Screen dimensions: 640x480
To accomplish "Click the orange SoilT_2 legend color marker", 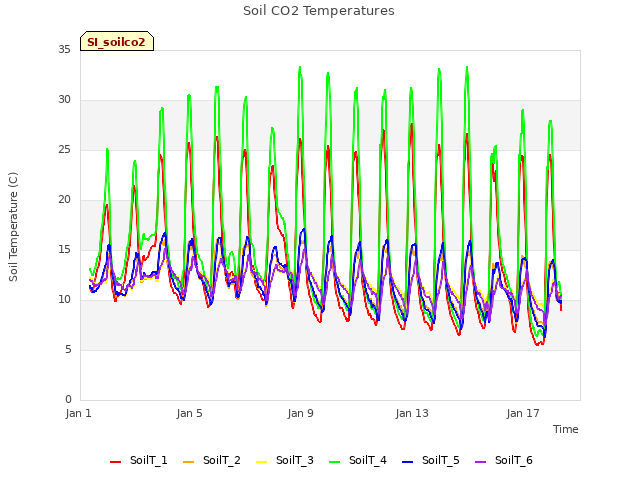I will (189, 462).
